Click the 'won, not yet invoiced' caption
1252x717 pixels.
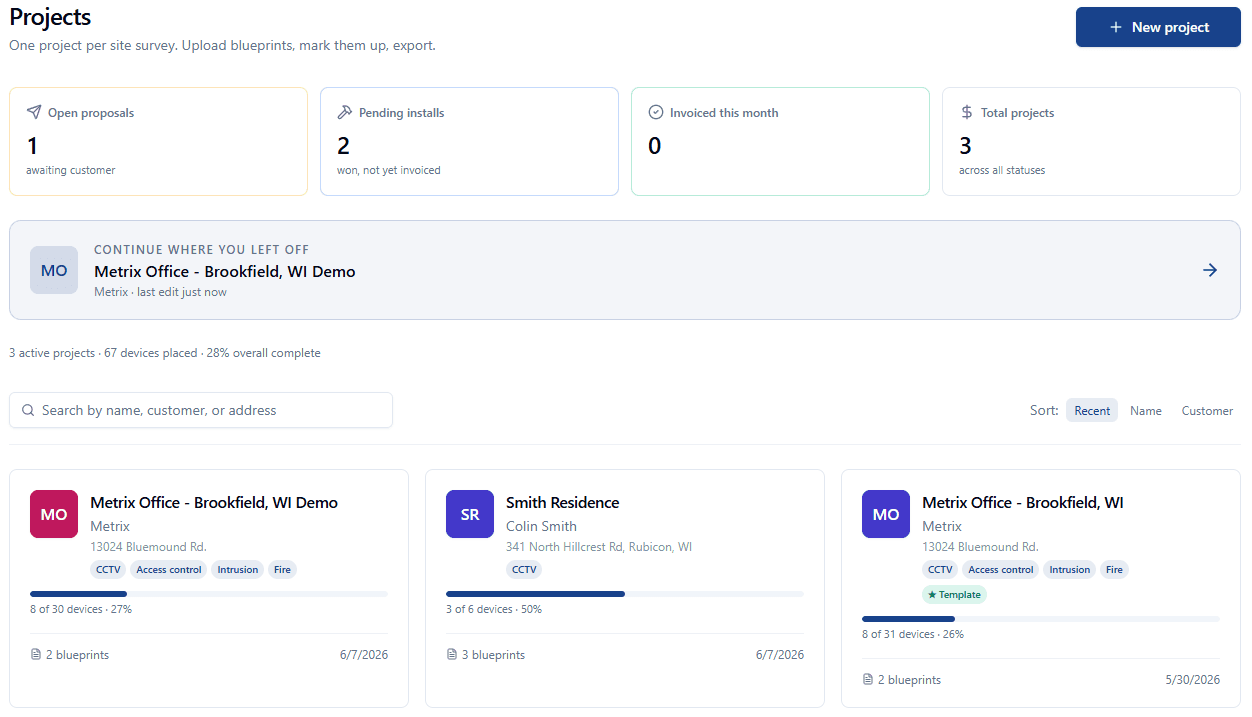(389, 170)
